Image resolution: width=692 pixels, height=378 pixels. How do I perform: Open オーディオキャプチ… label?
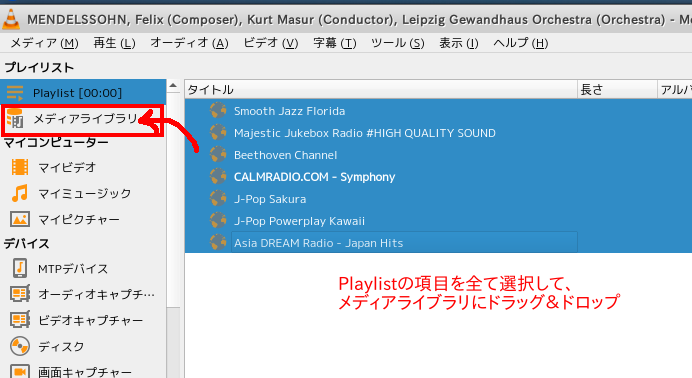pyautogui.click(x=97, y=294)
